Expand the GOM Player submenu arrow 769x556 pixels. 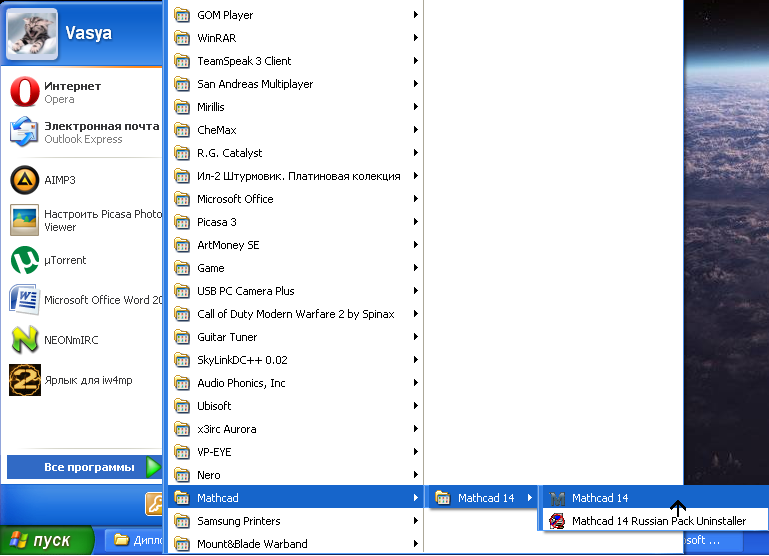(x=415, y=15)
